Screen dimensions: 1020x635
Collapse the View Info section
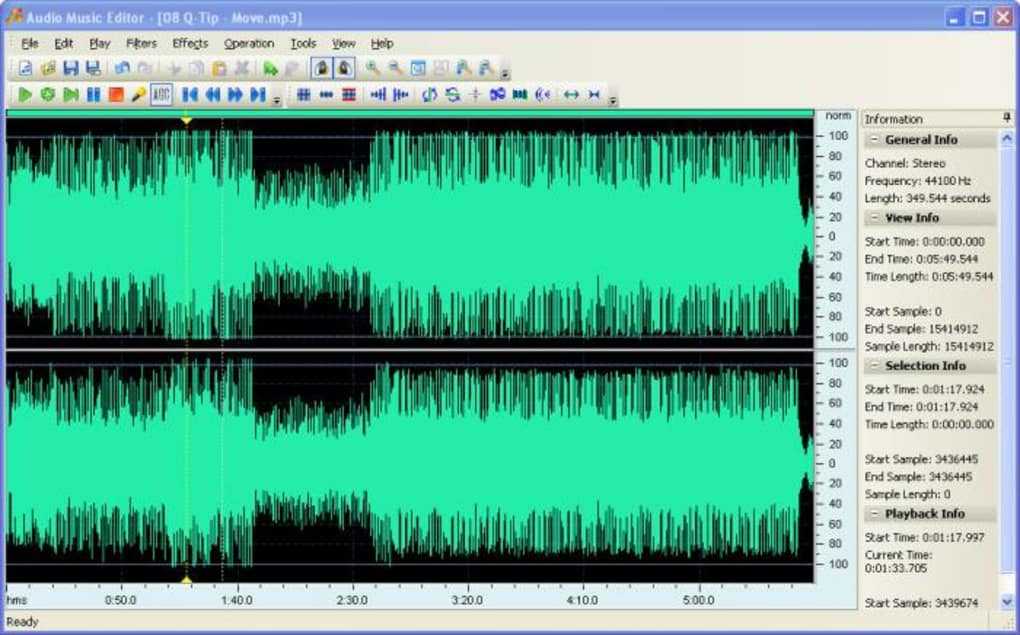[874, 217]
